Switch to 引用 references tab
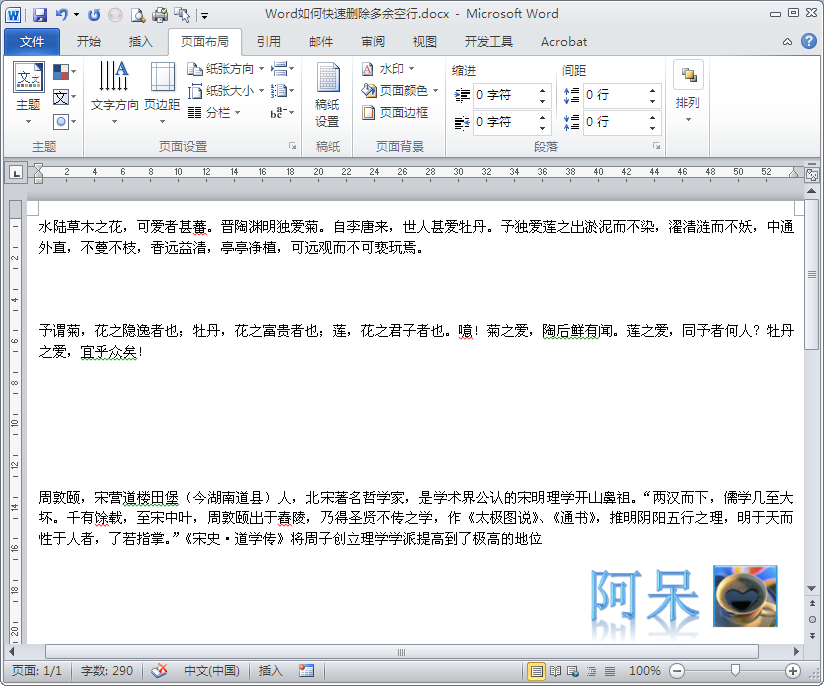824x686 pixels. click(269, 42)
